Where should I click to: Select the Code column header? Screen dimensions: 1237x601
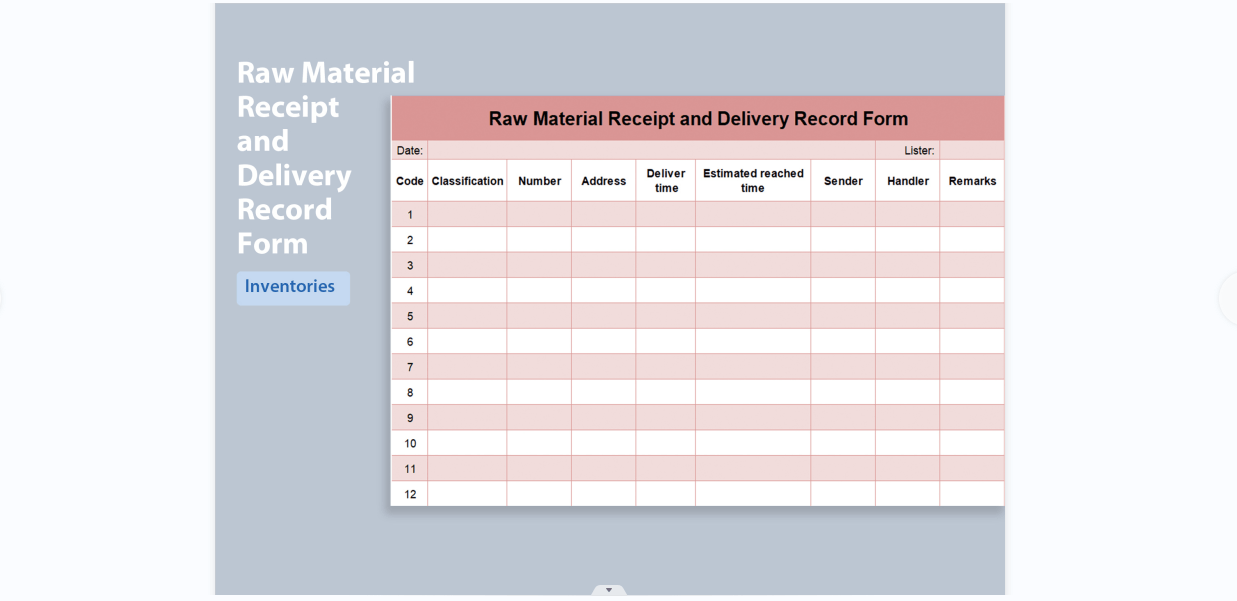[x=409, y=181]
